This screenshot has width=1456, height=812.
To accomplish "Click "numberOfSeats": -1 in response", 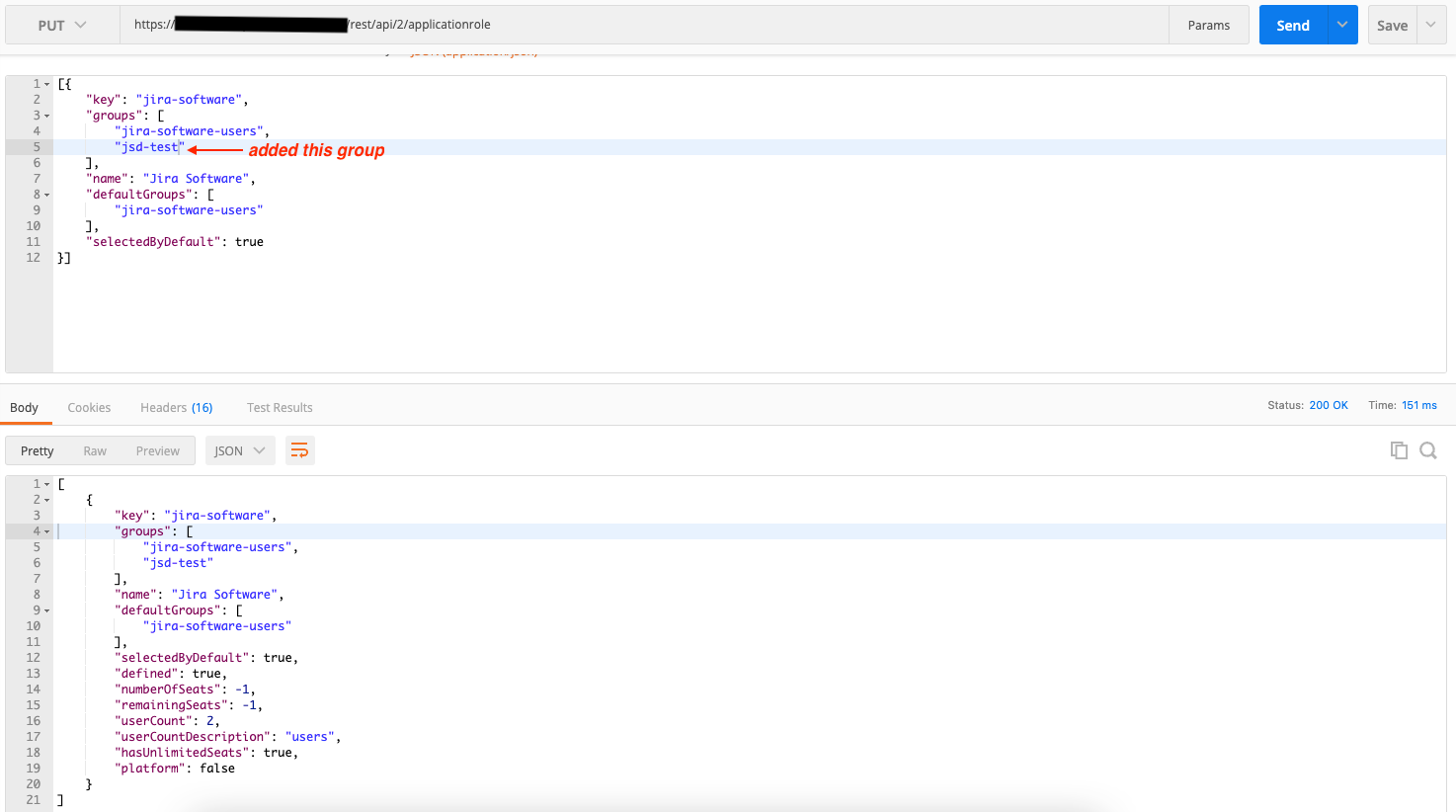I will pyautogui.click(x=185, y=690).
